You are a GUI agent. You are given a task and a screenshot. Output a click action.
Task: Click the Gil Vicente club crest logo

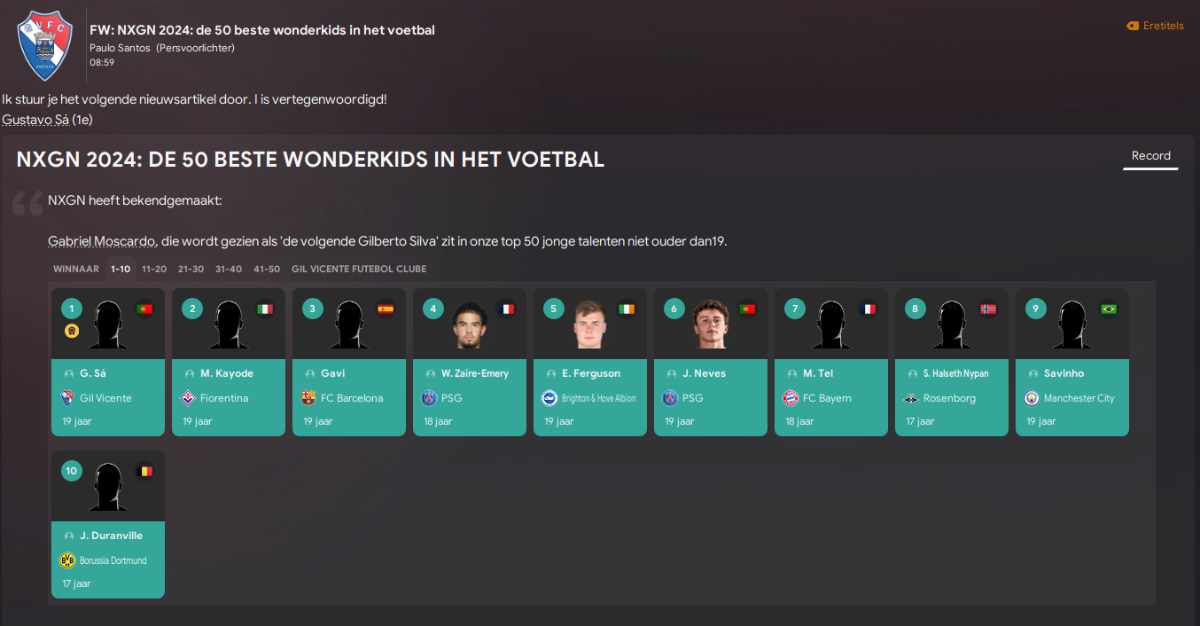[45, 45]
